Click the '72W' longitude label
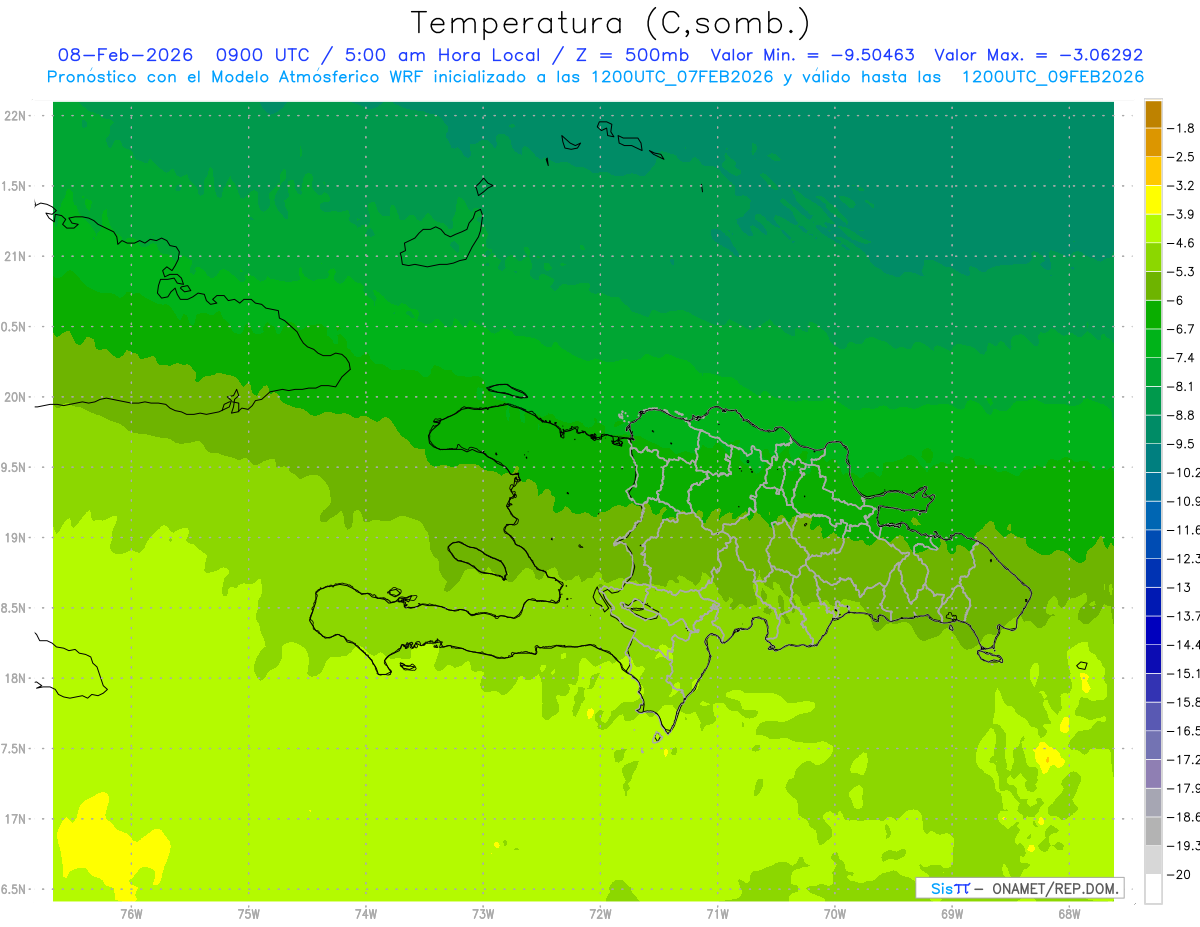The height and width of the screenshot is (927, 1200). click(599, 913)
